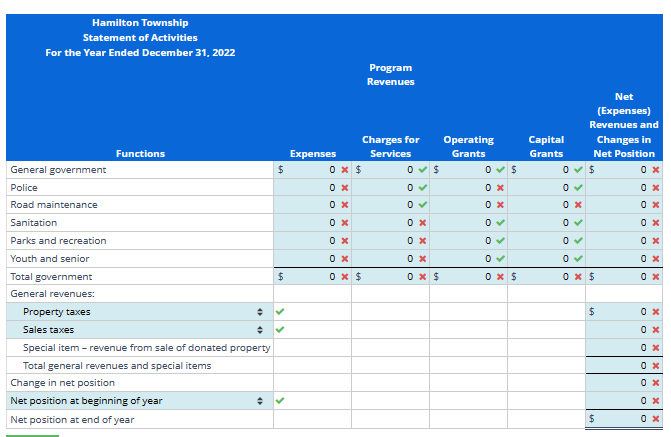The image size is (671, 437).
Task: Click Sanitation Charges for Services field
Action: (390, 223)
